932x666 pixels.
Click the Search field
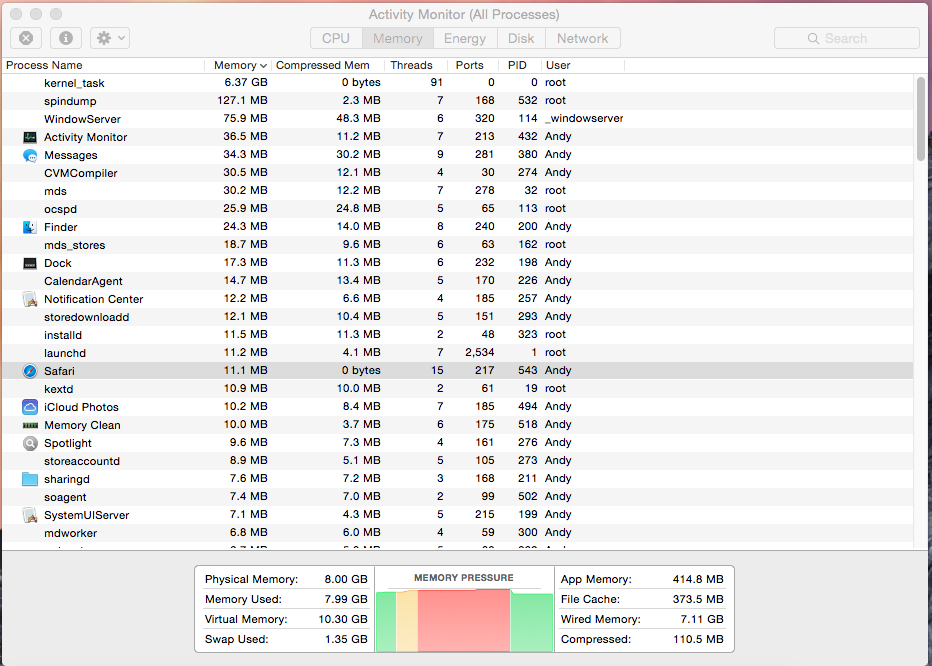point(846,38)
